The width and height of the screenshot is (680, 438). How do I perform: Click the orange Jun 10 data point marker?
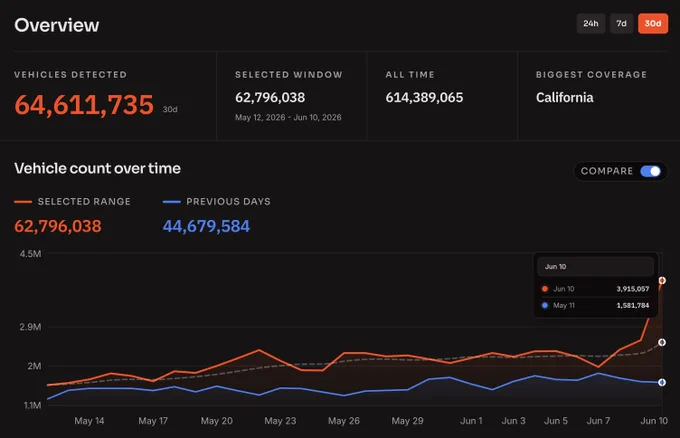click(662, 281)
